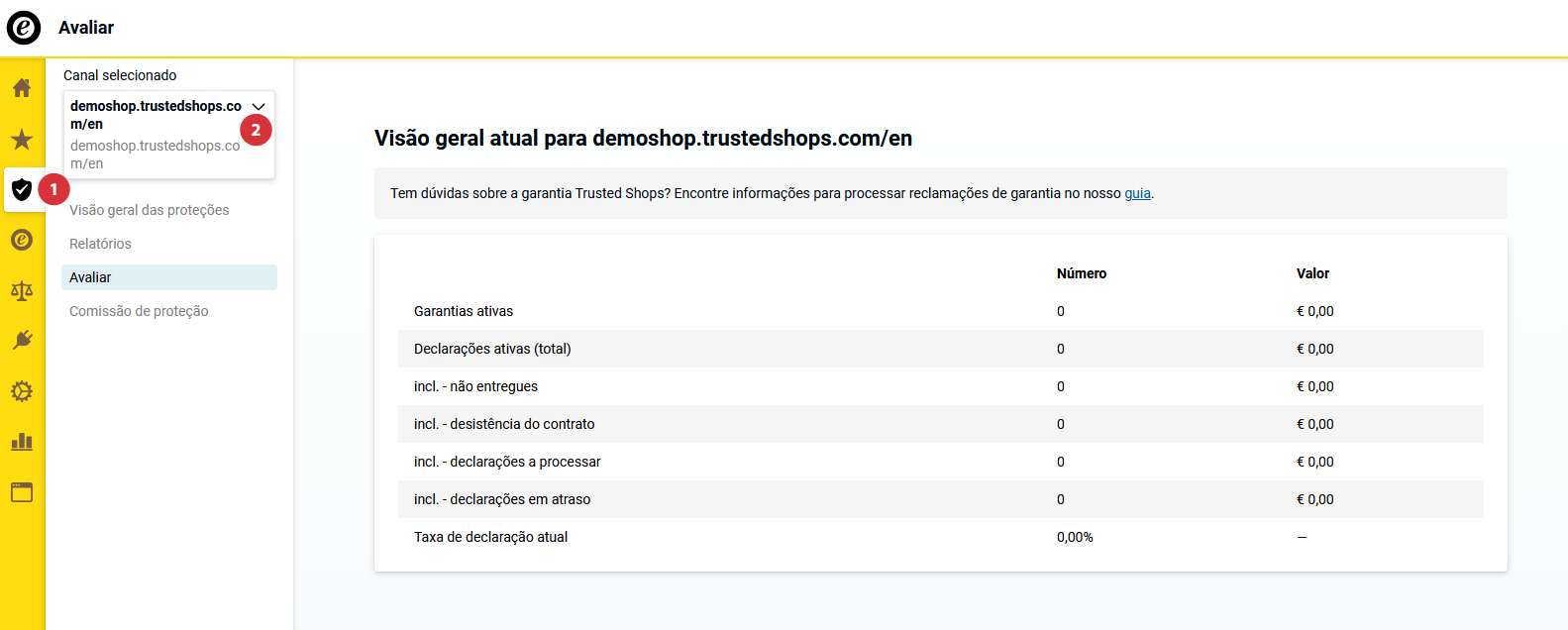Open the home icon in sidebar
This screenshot has width=1568, height=630.
point(22,88)
